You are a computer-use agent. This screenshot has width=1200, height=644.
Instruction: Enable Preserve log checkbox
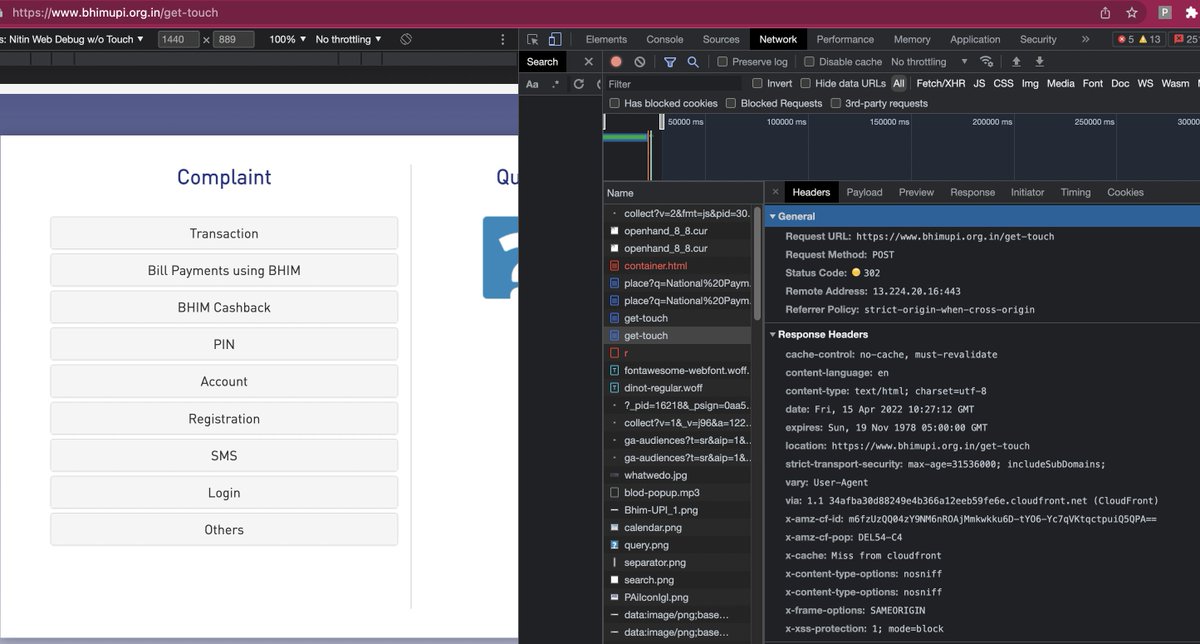coord(723,62)
